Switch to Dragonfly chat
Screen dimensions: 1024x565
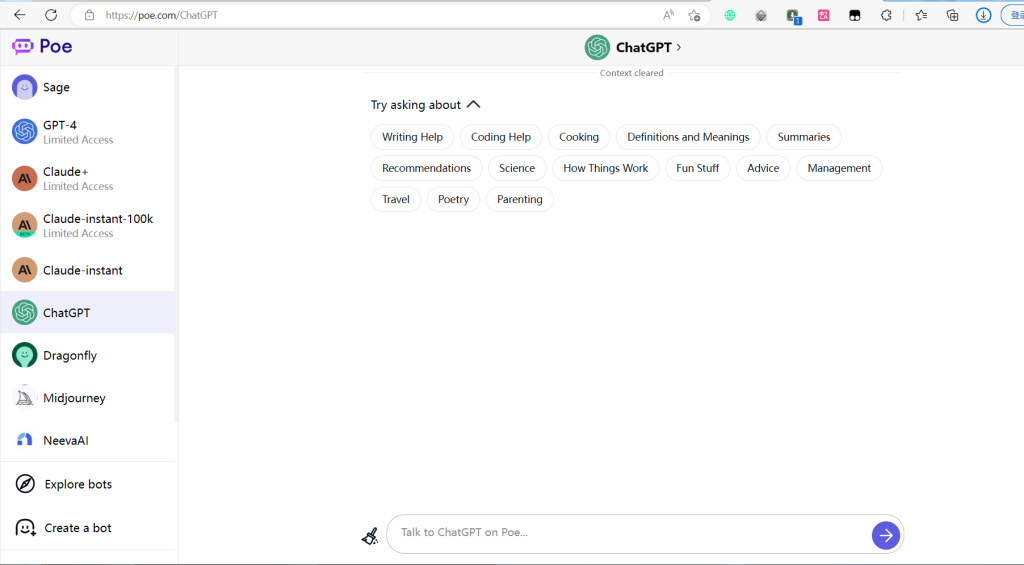tap(88, 355)
